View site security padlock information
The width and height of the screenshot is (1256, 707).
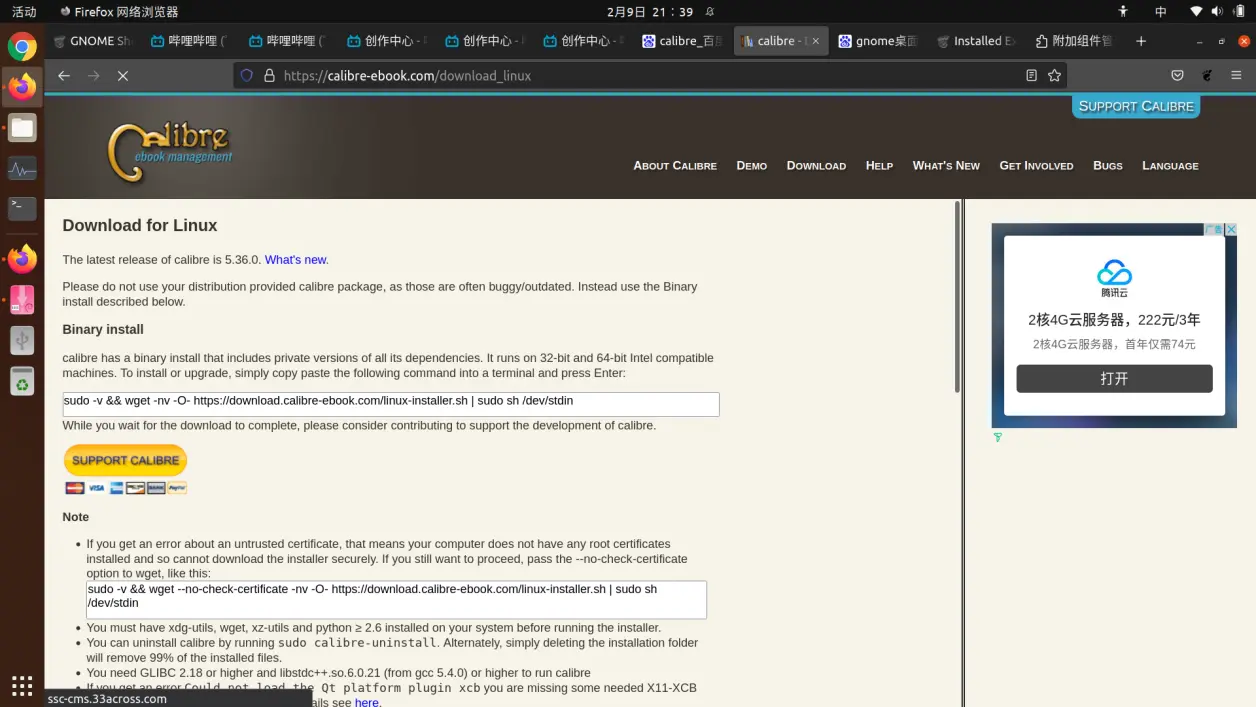269,75
